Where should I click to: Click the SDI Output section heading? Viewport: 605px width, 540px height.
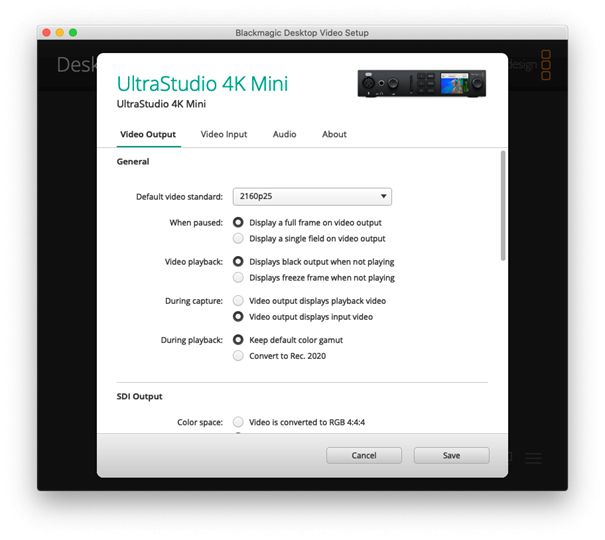pyautogui.click(x=140, y=397)
